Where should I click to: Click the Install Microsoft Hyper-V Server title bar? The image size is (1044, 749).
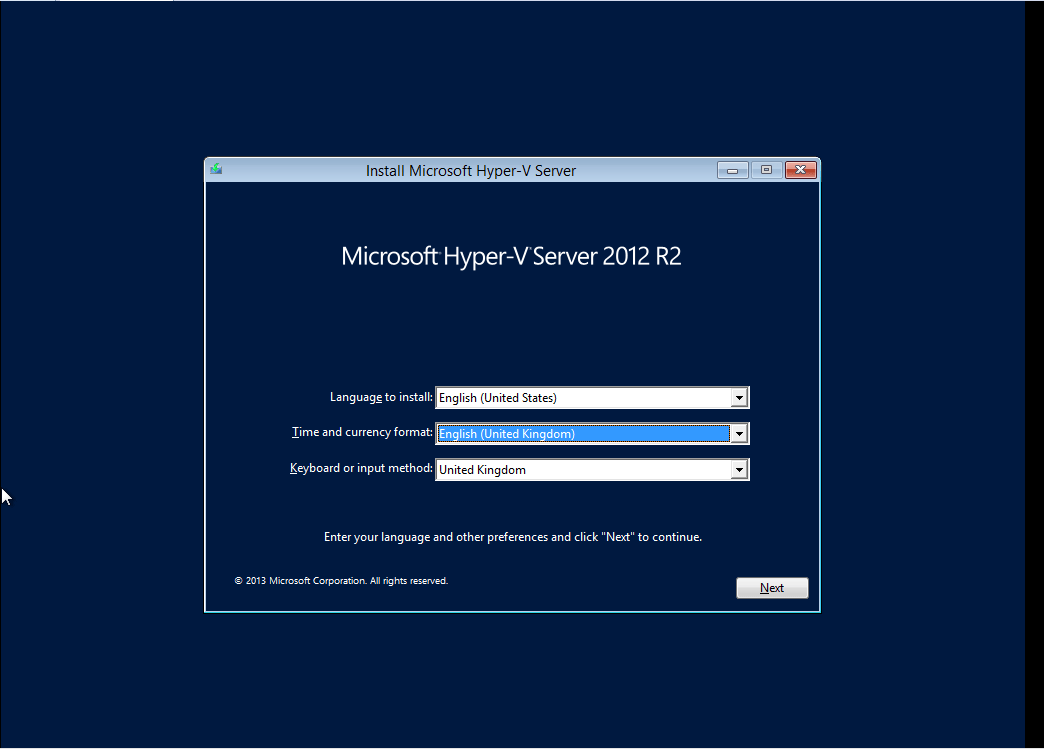[x=470, y=170]
